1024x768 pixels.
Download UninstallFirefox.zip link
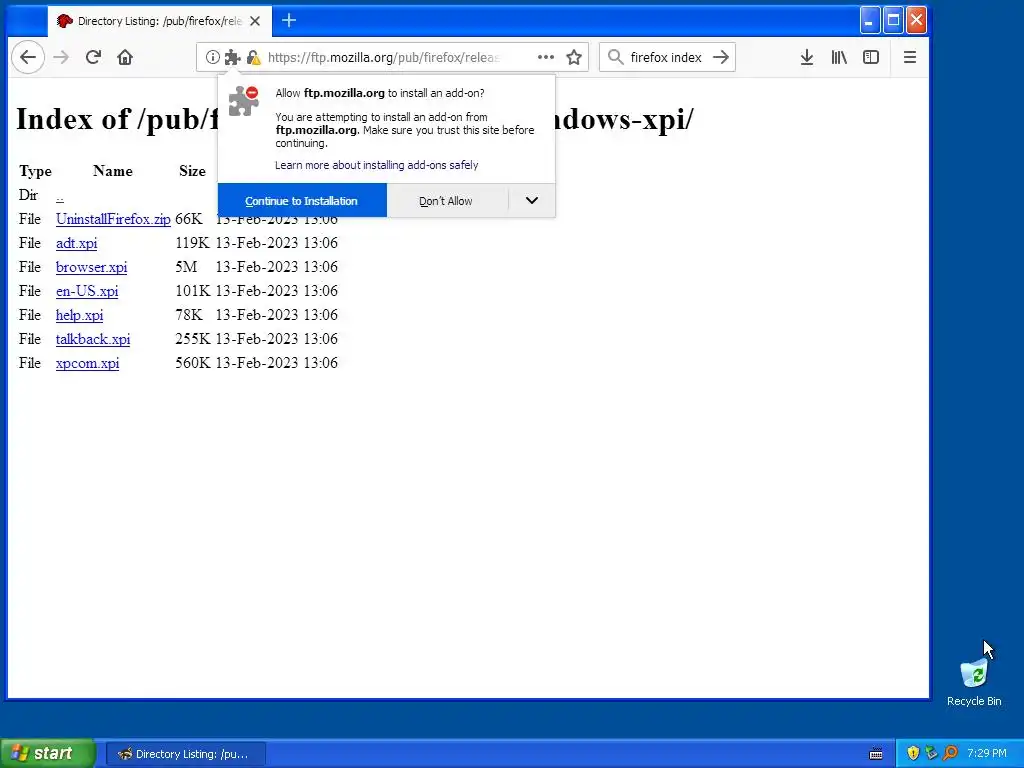pos(113,219)
